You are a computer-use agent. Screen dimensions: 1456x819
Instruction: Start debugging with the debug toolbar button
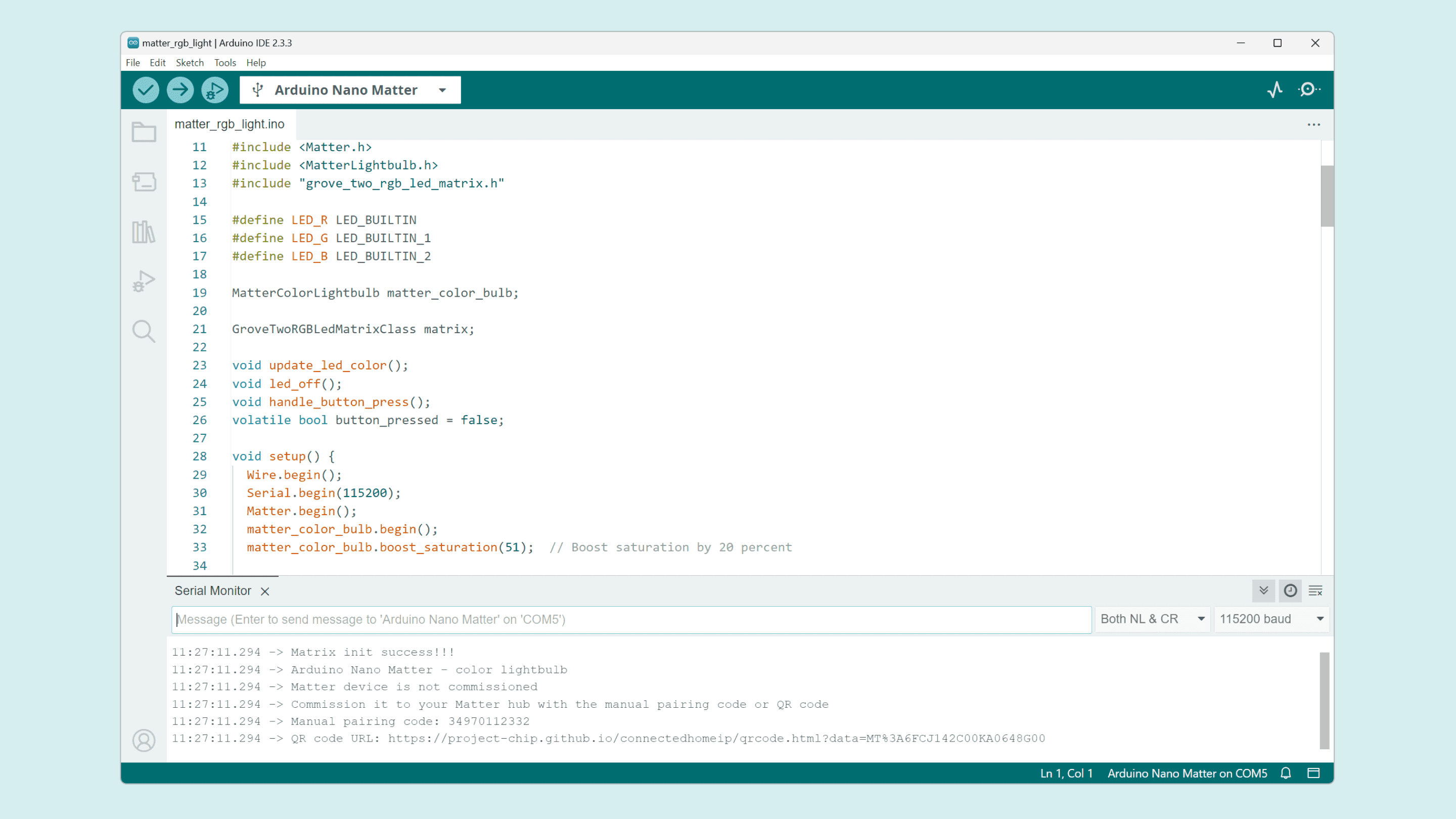click(215, 90)
